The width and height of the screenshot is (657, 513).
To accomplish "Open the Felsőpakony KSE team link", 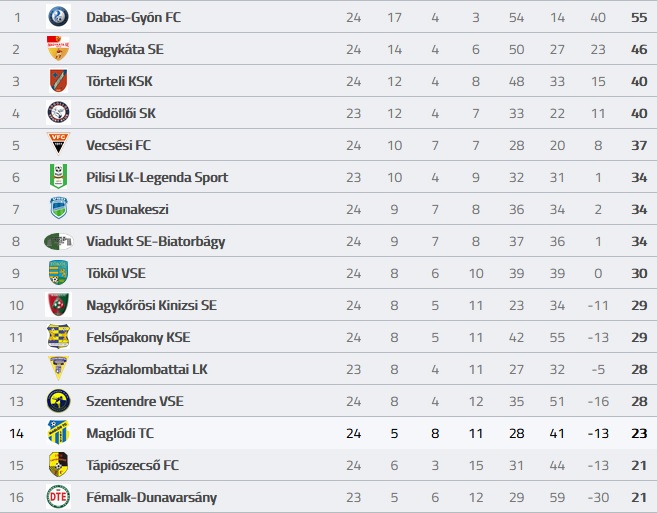I will coord(138,337).
